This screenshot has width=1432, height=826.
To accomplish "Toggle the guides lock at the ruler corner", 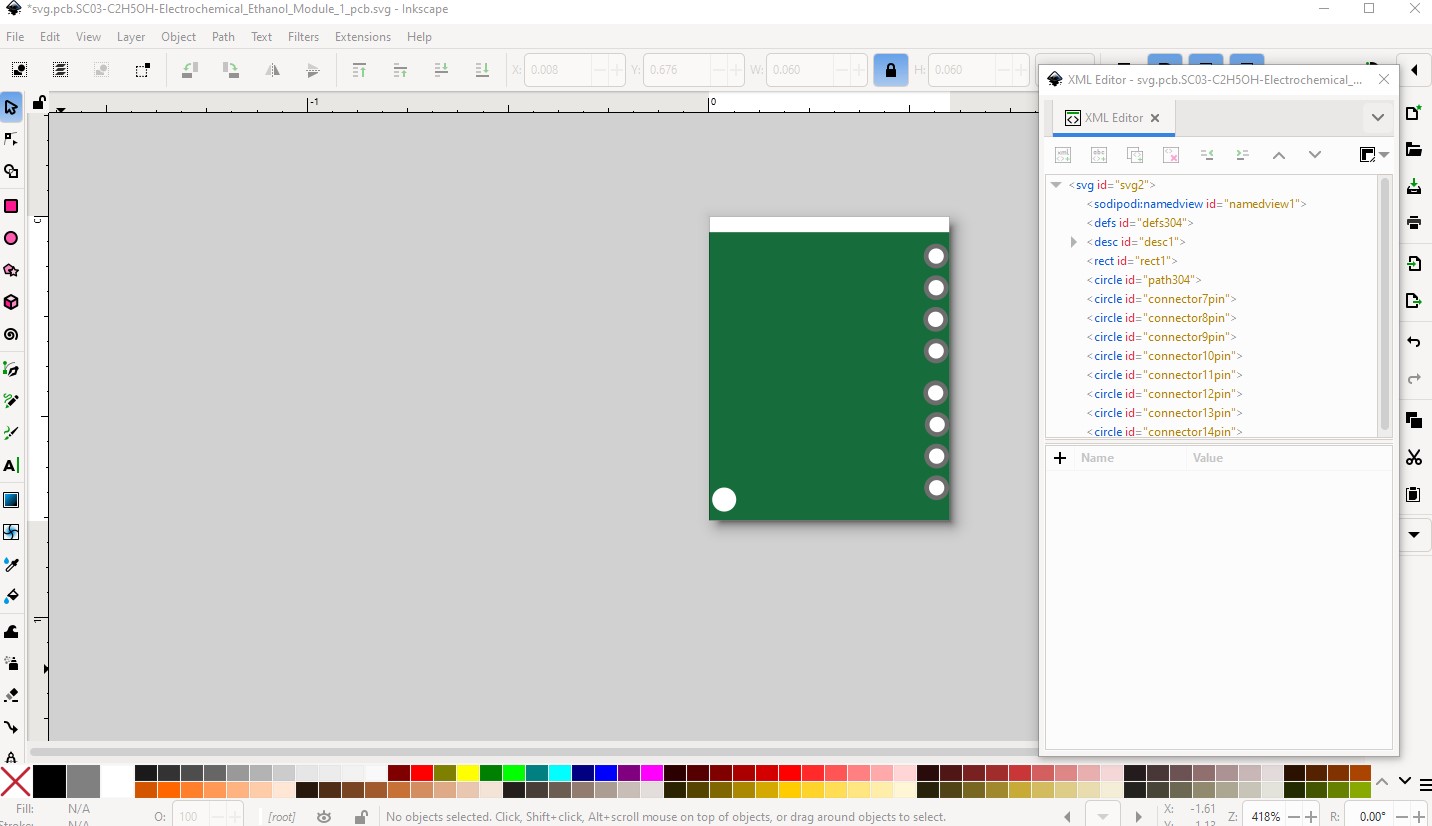I will (x=38, y=102).
